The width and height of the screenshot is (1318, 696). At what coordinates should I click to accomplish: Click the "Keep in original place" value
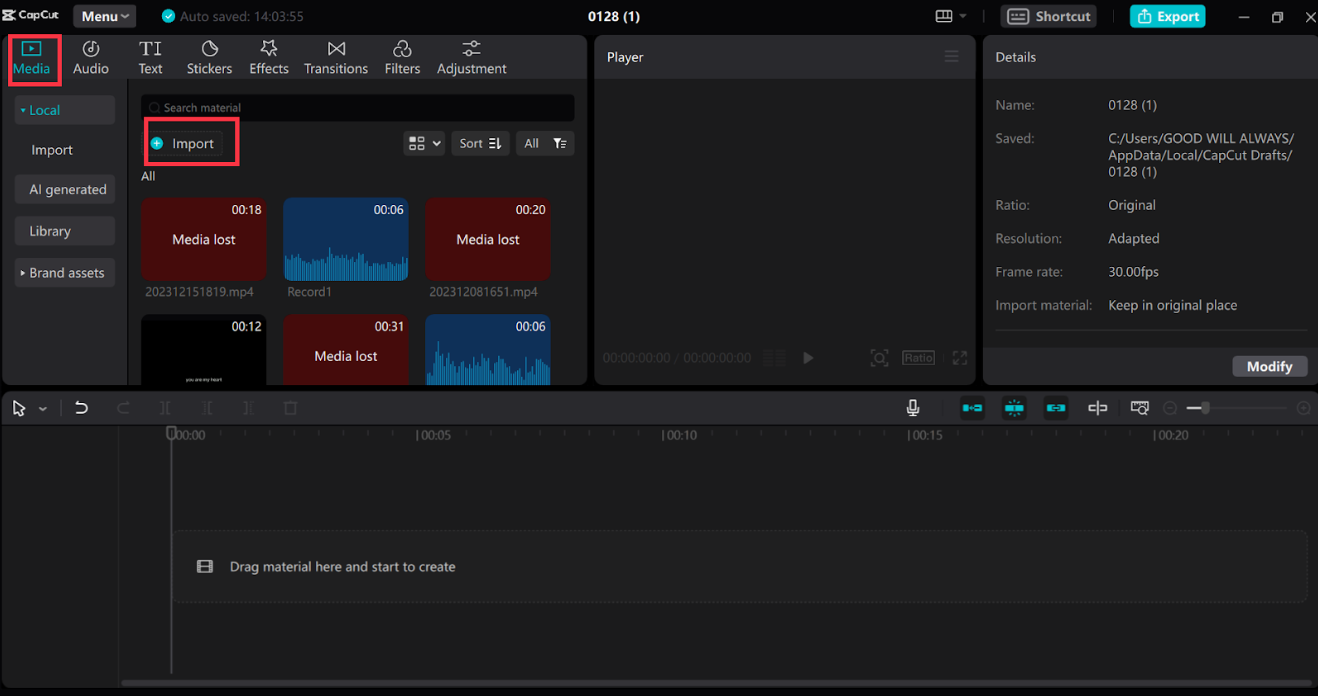pyautogui.click(x=1172, y=305)
